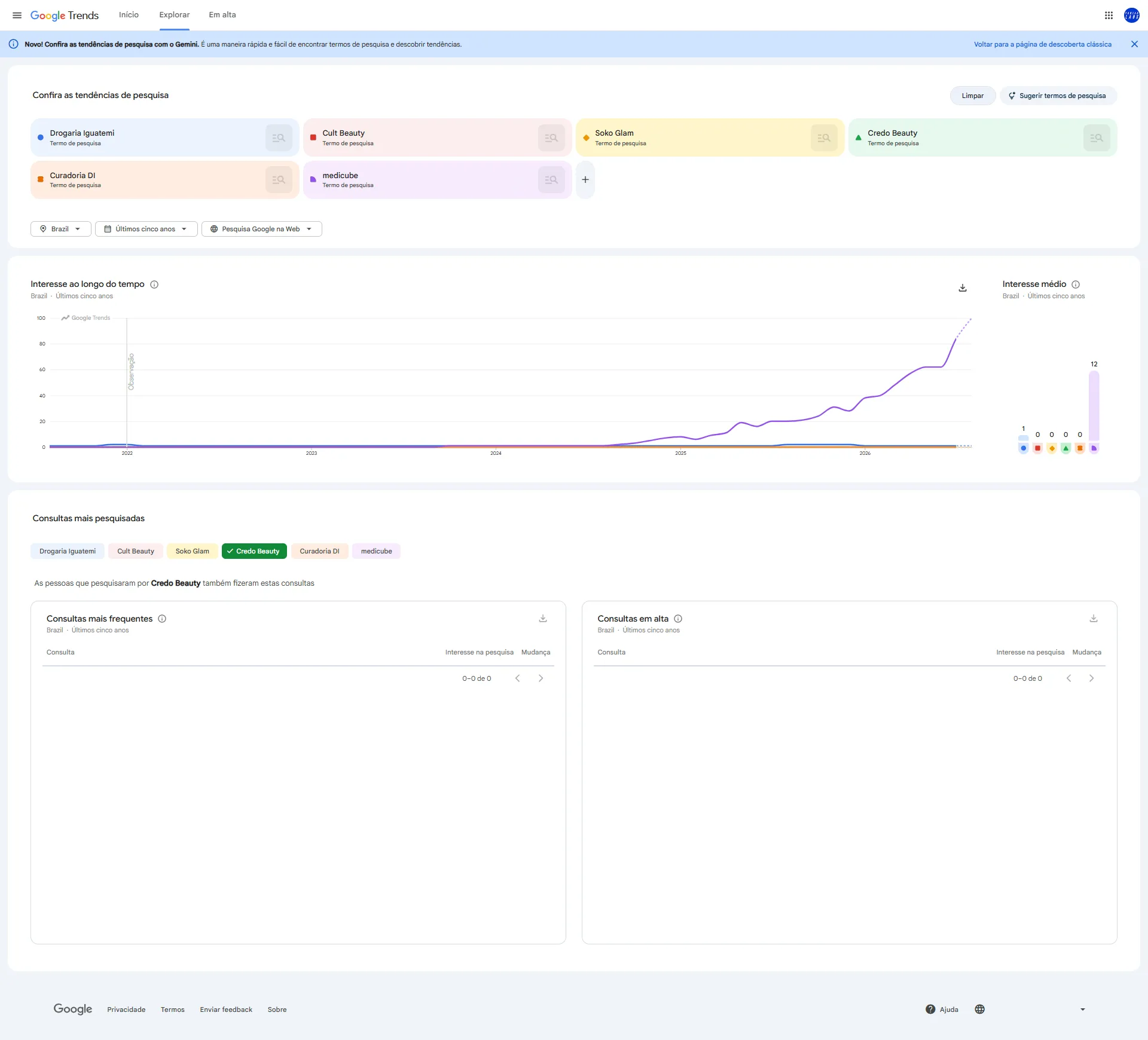This screenshot has width=1148, height=1040.
Task: Download the Consultas em alta data
Action: [1094, 619]
